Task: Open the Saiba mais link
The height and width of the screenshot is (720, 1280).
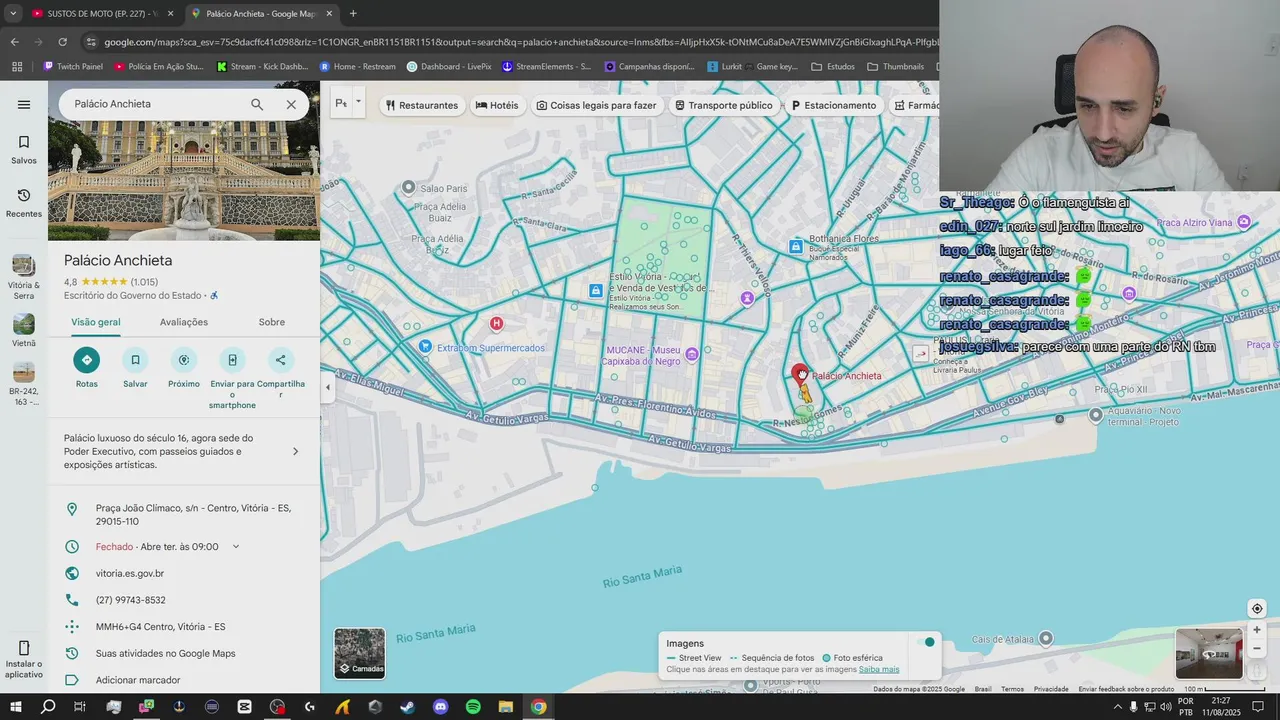Action: click(879, 670)
